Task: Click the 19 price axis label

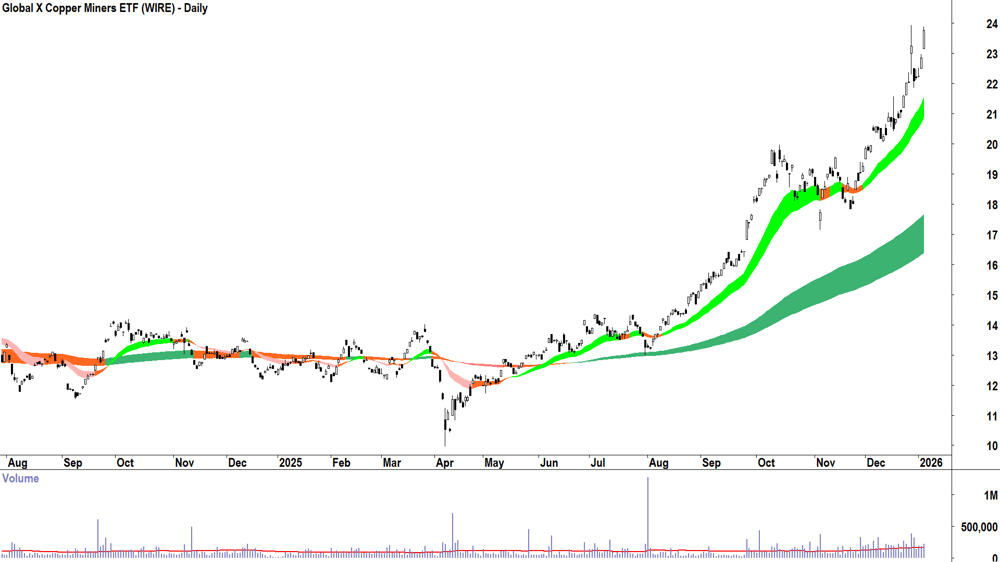Action: pos(992,175)
